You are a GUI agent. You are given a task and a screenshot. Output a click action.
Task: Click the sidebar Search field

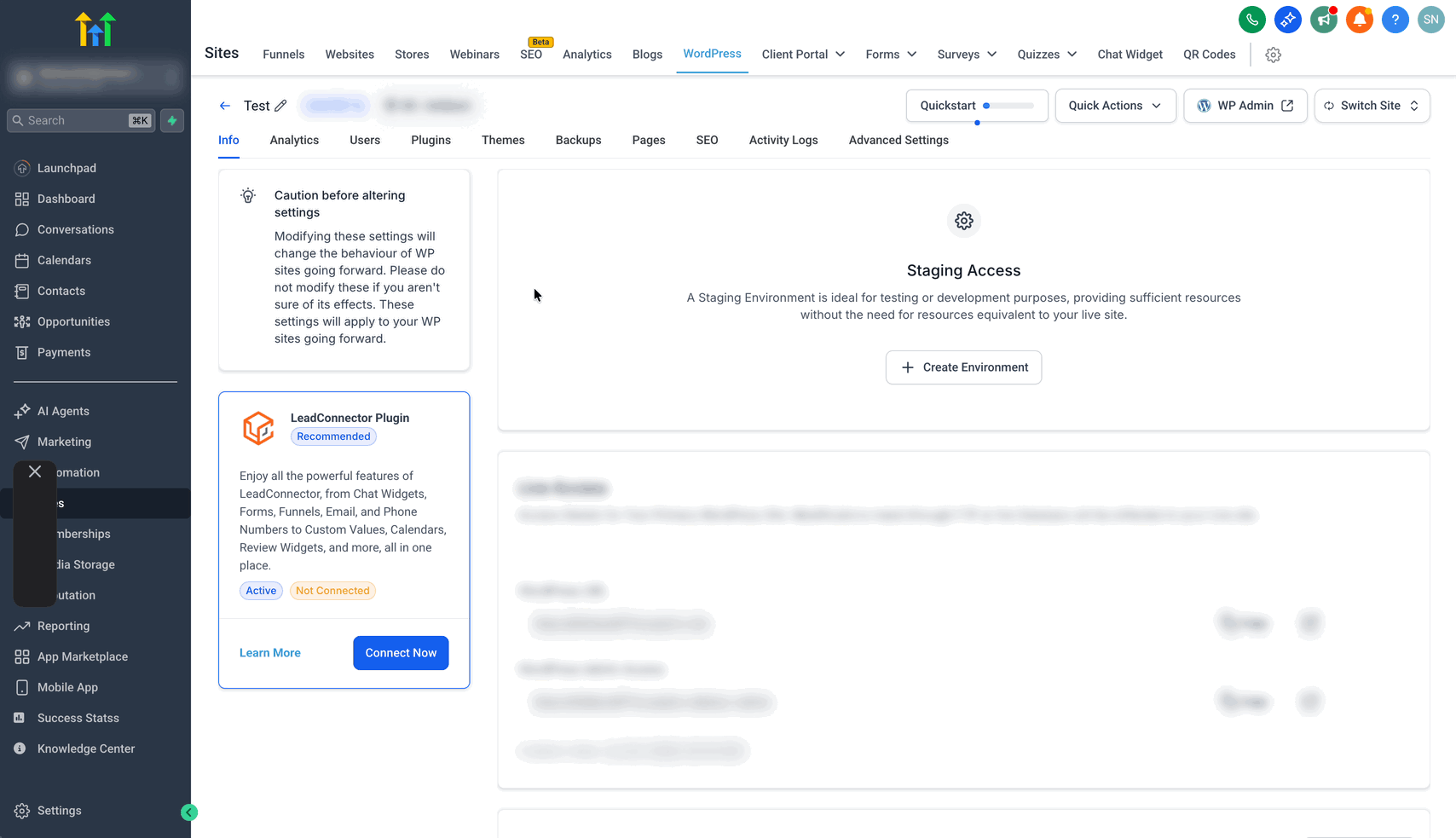click(x=82, y=121)
